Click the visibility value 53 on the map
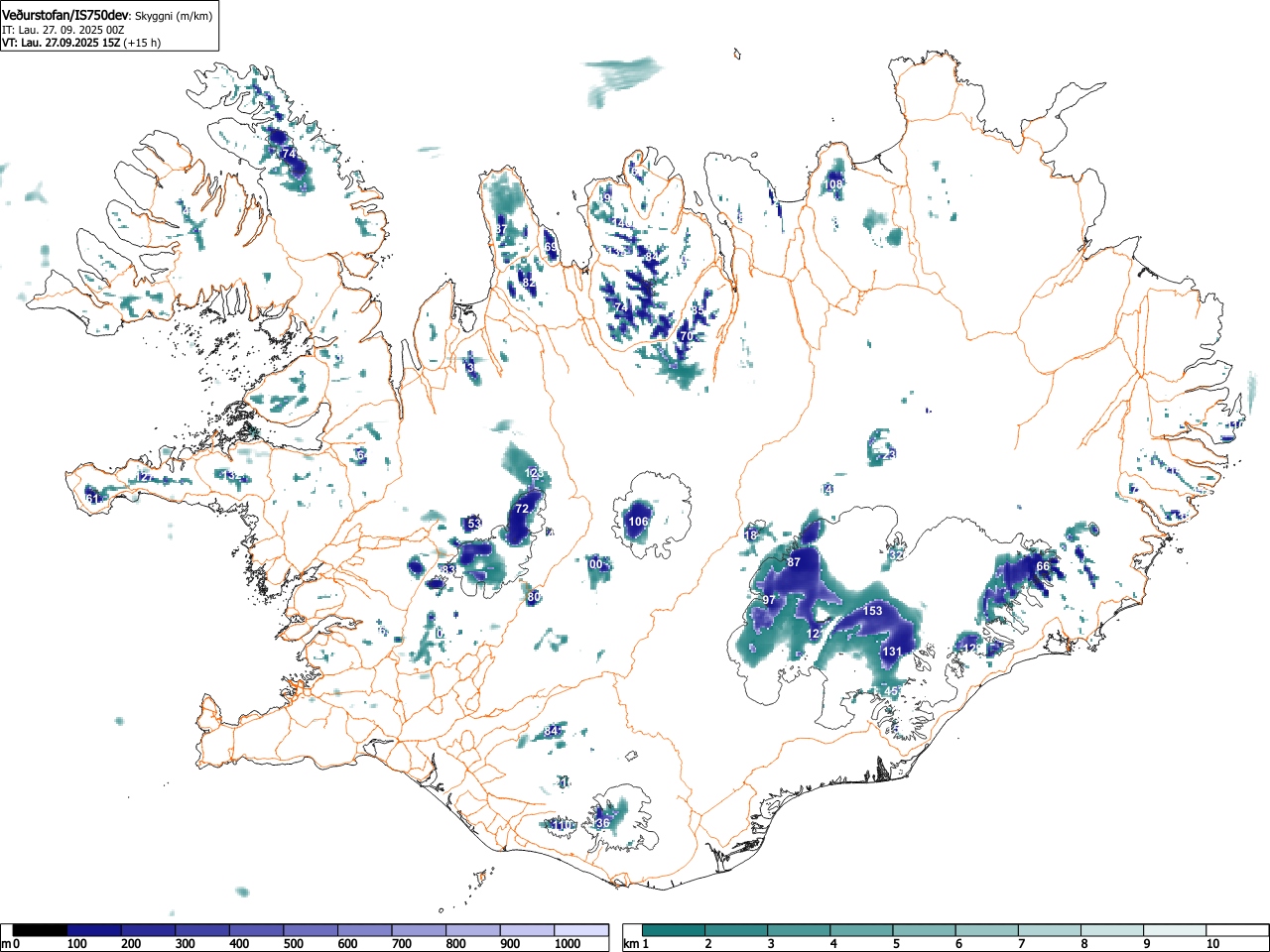The width and height of the screenshot is (1270, 952). tap(474, 524)
